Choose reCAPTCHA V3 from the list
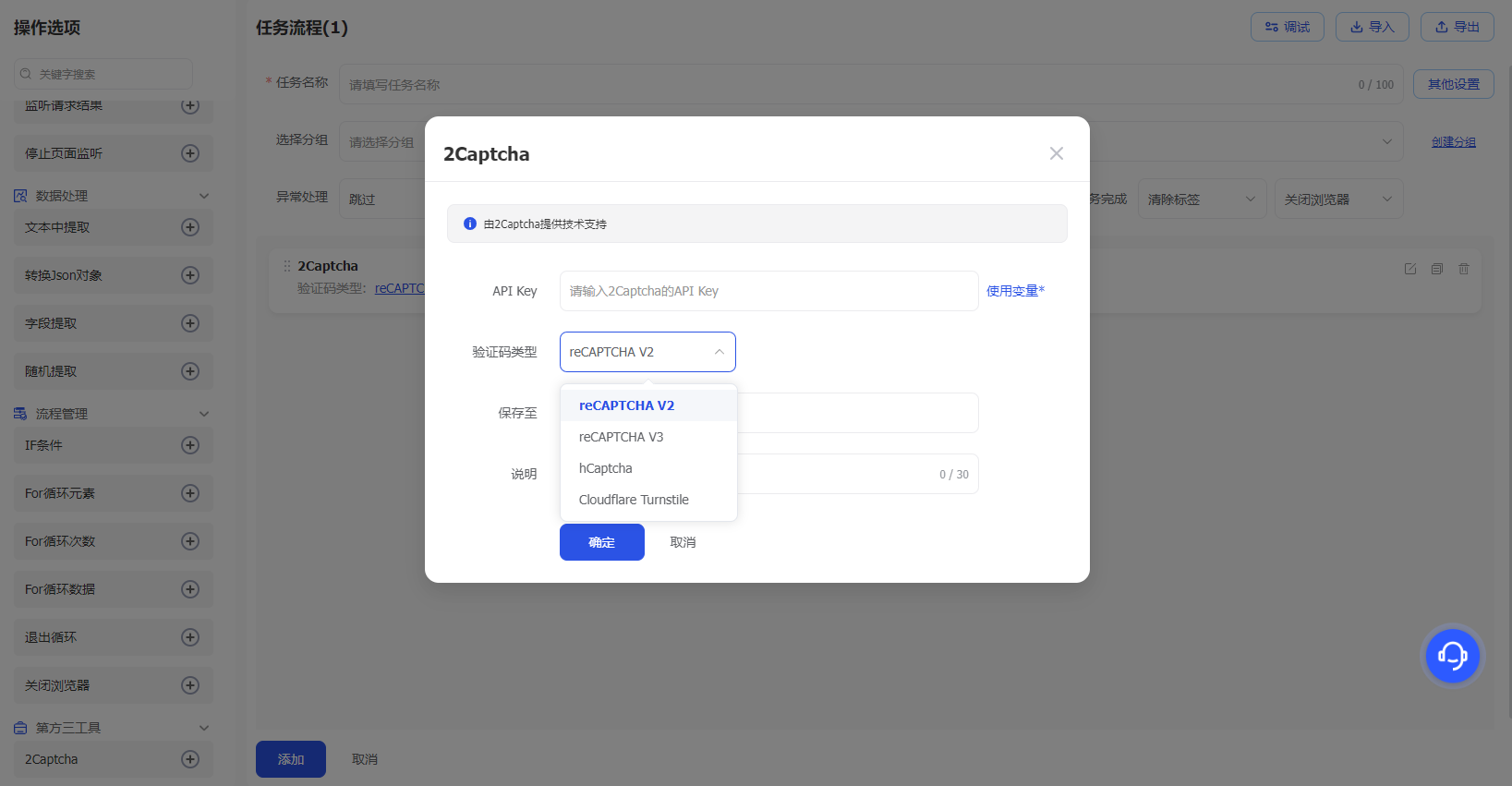 [648, 437]
